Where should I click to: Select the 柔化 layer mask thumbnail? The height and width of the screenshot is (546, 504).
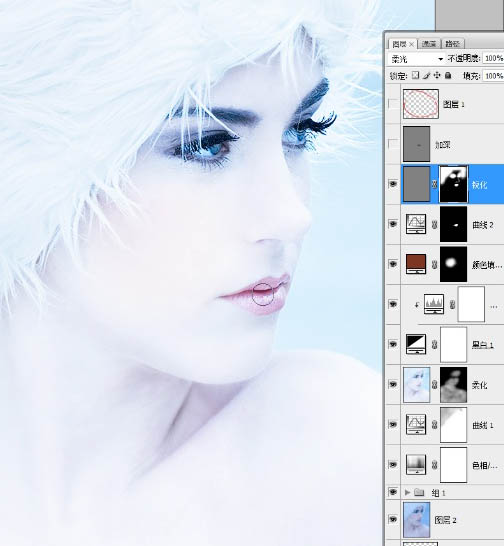coord(453,384)
